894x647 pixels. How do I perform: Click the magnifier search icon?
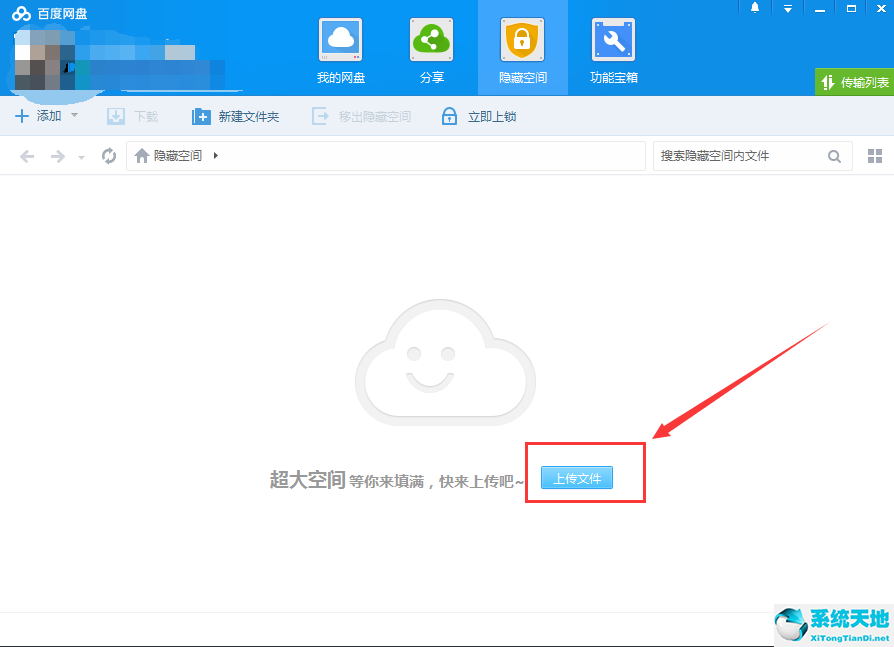click(834, 156)
